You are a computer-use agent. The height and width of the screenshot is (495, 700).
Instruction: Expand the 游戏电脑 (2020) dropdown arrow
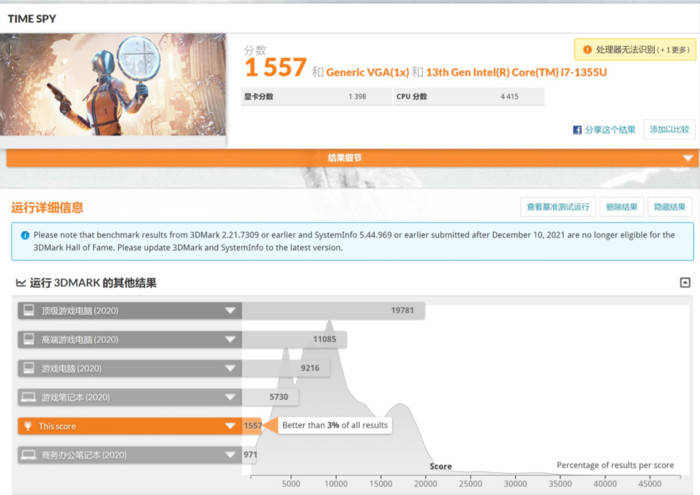click(230, 368)
